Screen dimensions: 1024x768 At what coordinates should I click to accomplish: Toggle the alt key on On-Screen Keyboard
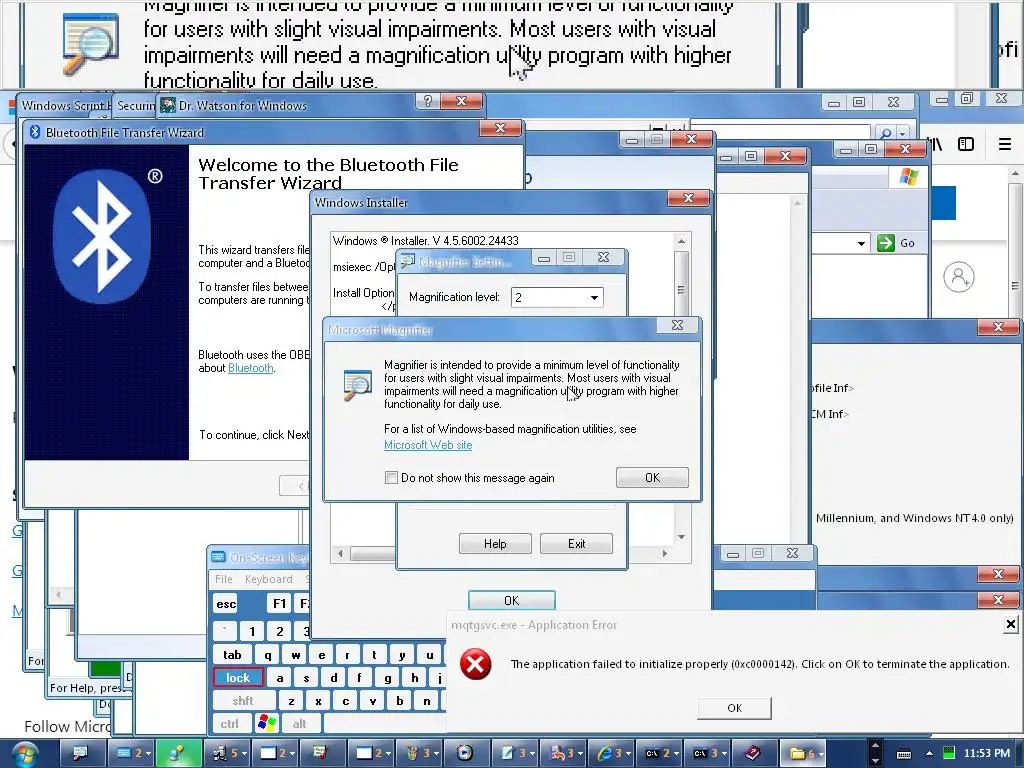[299, 724]
